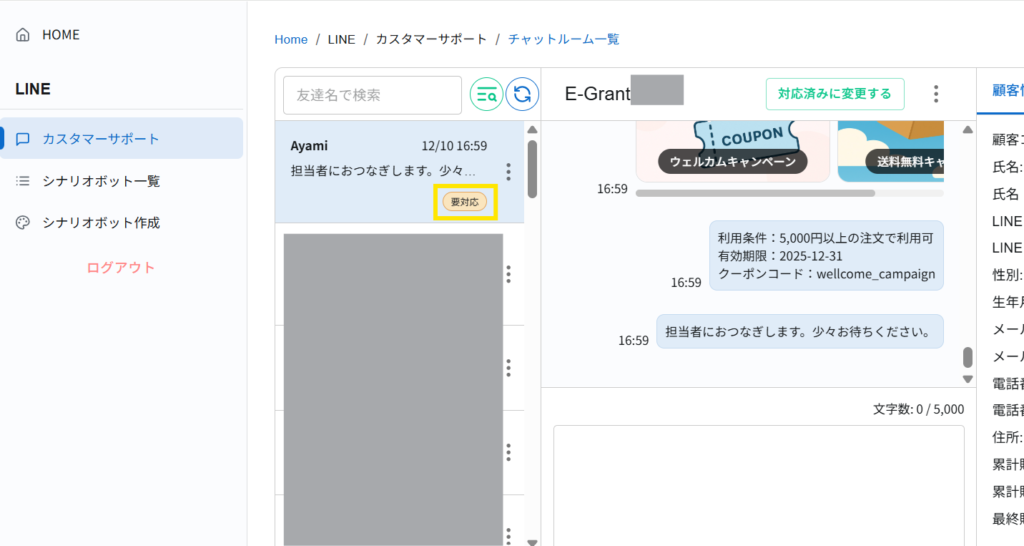The width and height of the screenshot is (1024, 546).
Task: Select the ウェルカムキャンペーン coupon card
Action: click(x=733, y=150)
